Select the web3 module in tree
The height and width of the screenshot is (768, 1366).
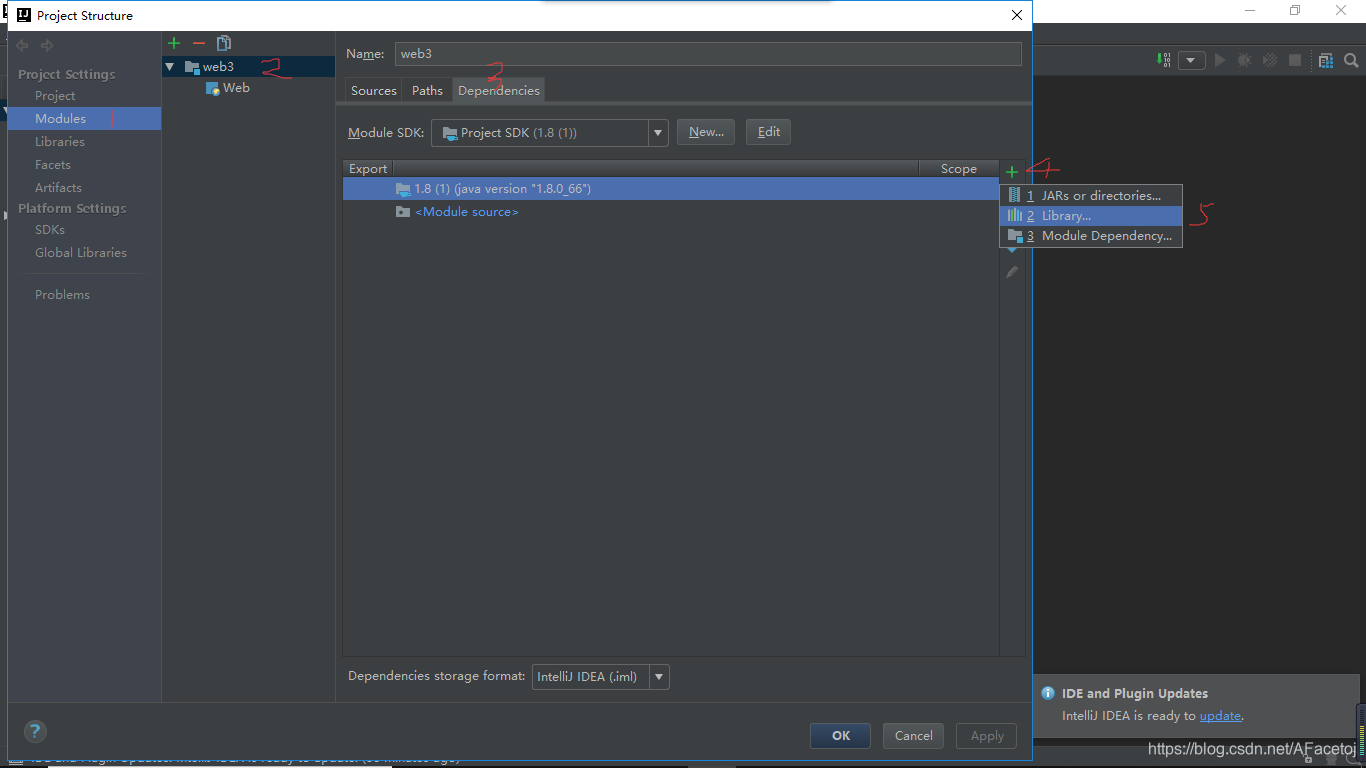coord(248,67)
